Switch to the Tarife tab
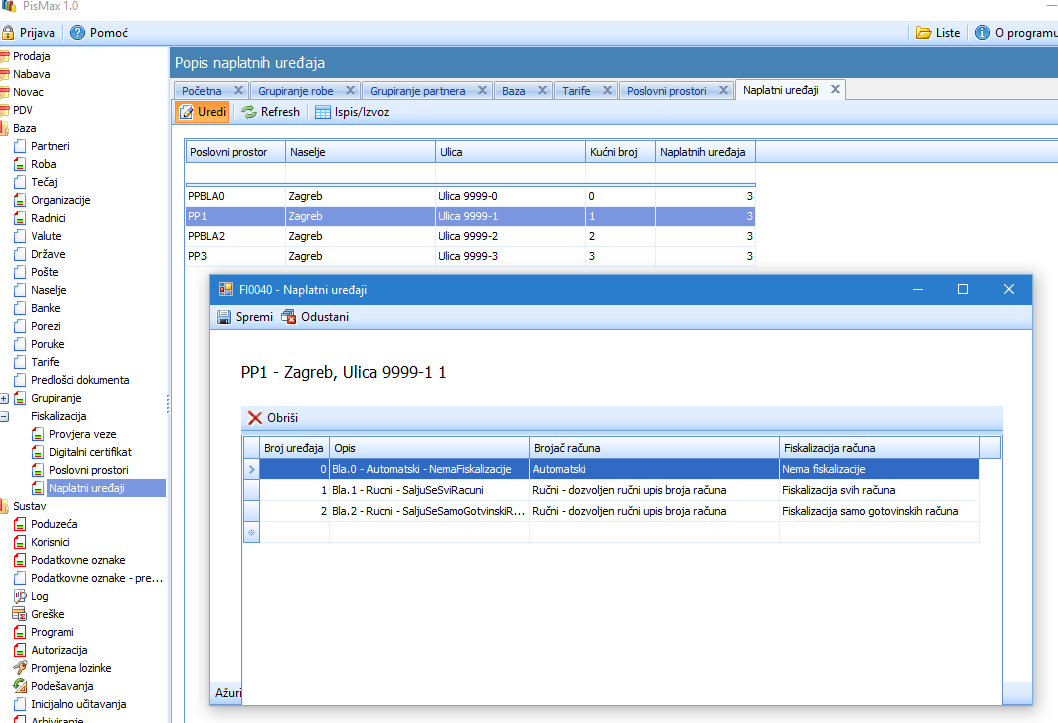The width and height of the screenshot is (1058, 723). pyautogui.click(x=576, y=91)
